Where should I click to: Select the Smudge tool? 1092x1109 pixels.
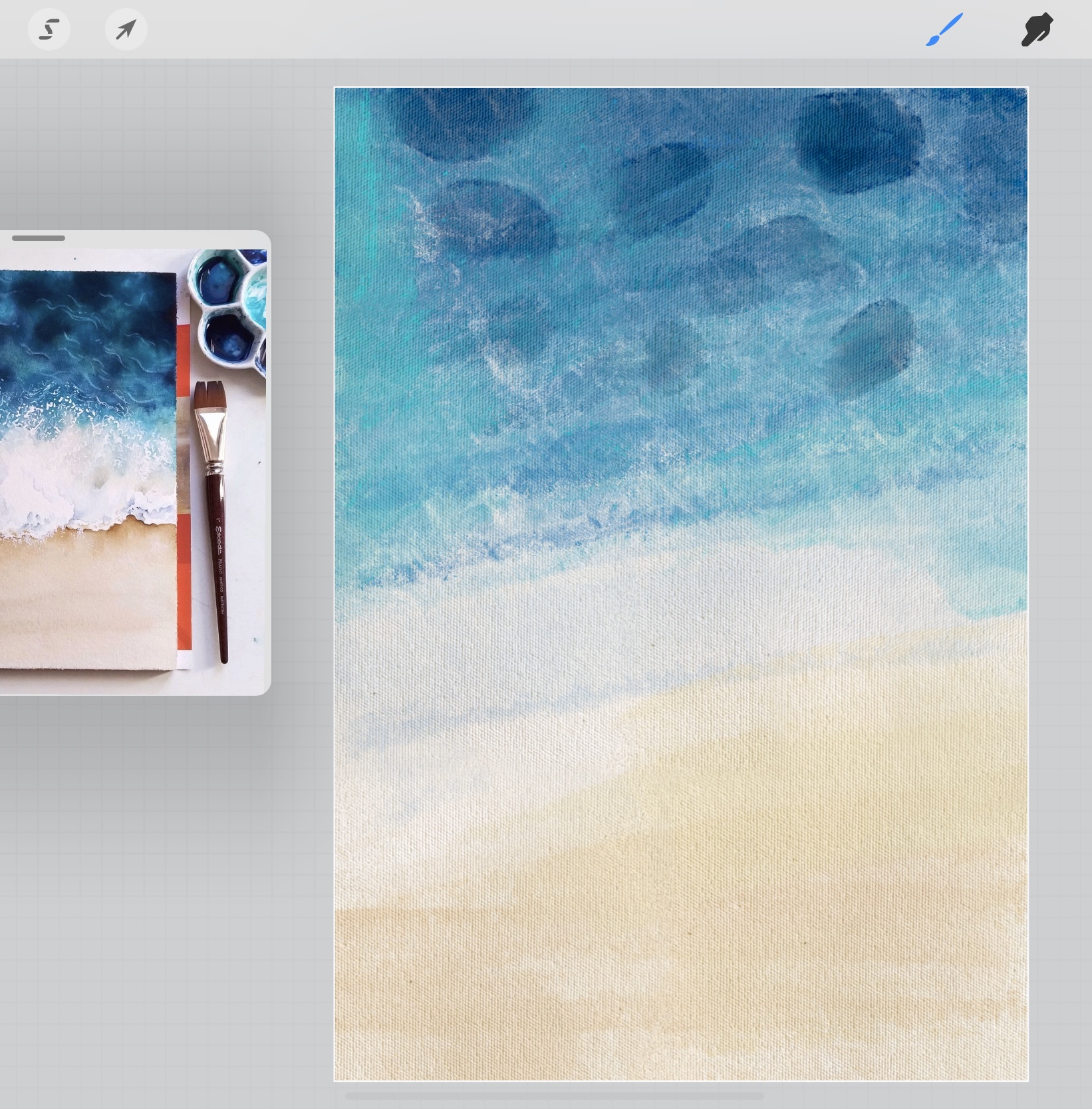[x=1037, y=30]
